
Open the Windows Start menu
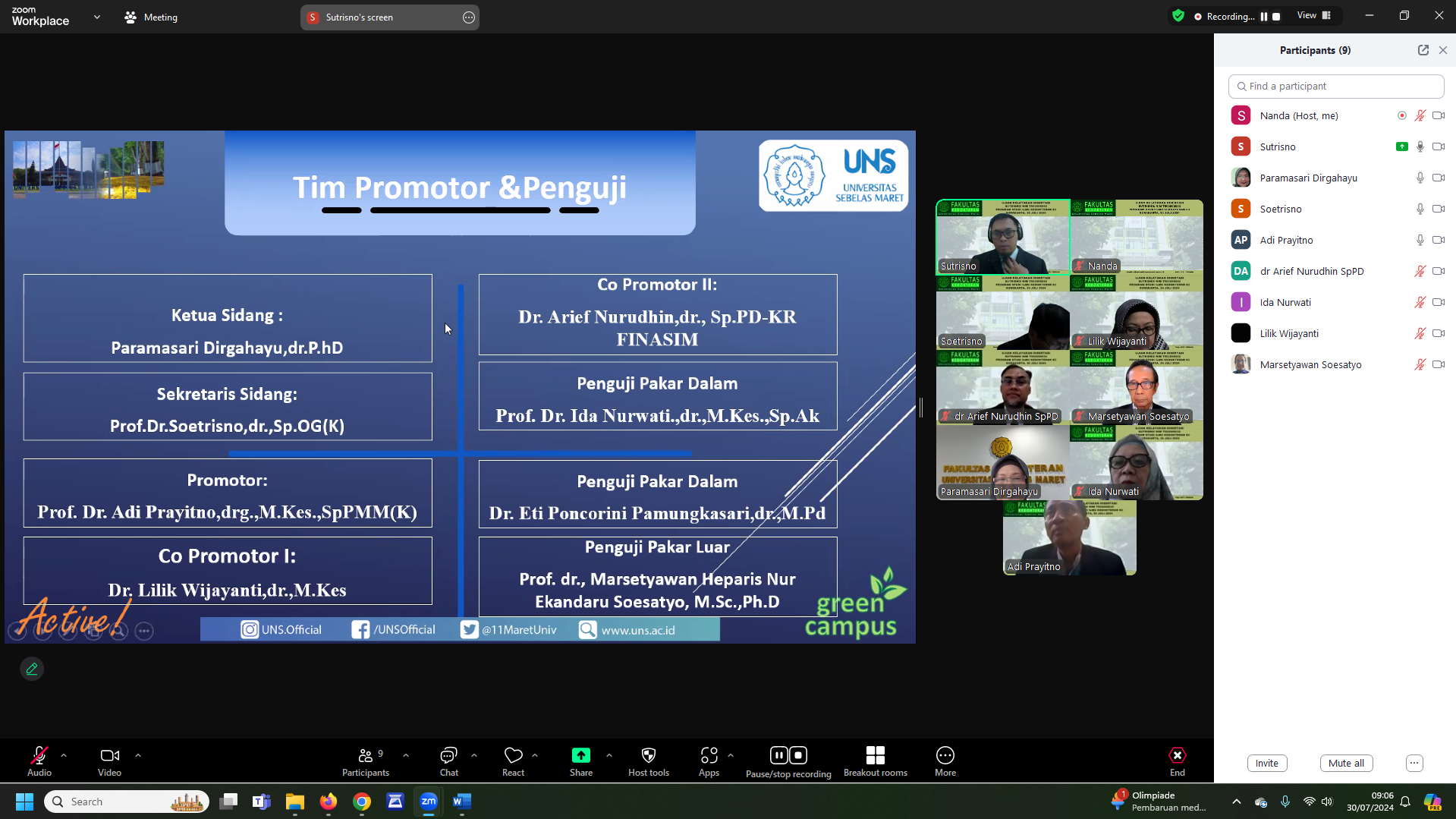(x=24, y=802)
